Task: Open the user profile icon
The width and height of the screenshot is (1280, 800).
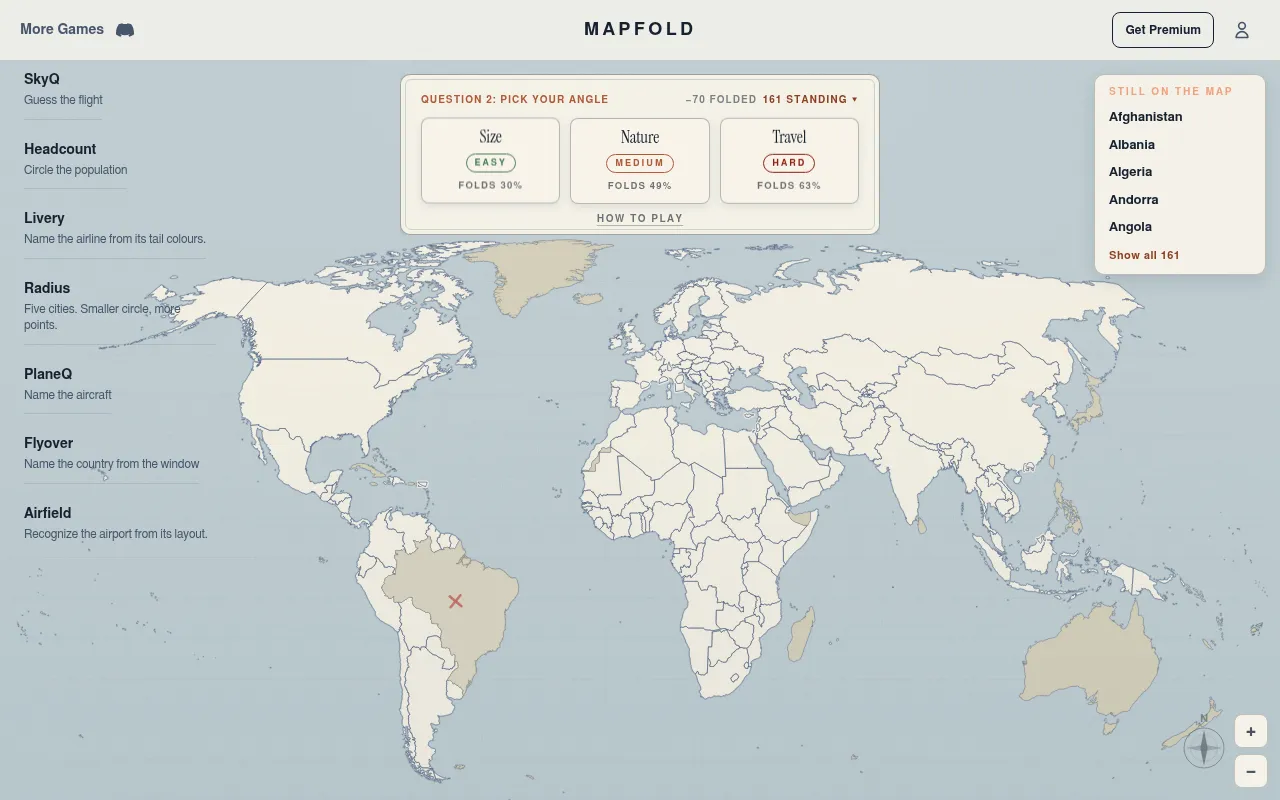Action: [1242, 30]
